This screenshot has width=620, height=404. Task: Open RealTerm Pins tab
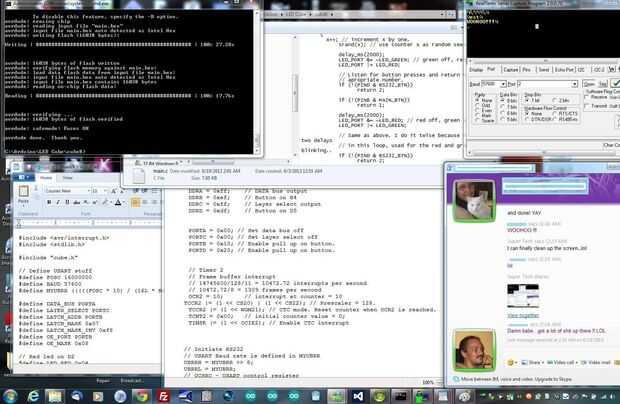coord(526,70)
